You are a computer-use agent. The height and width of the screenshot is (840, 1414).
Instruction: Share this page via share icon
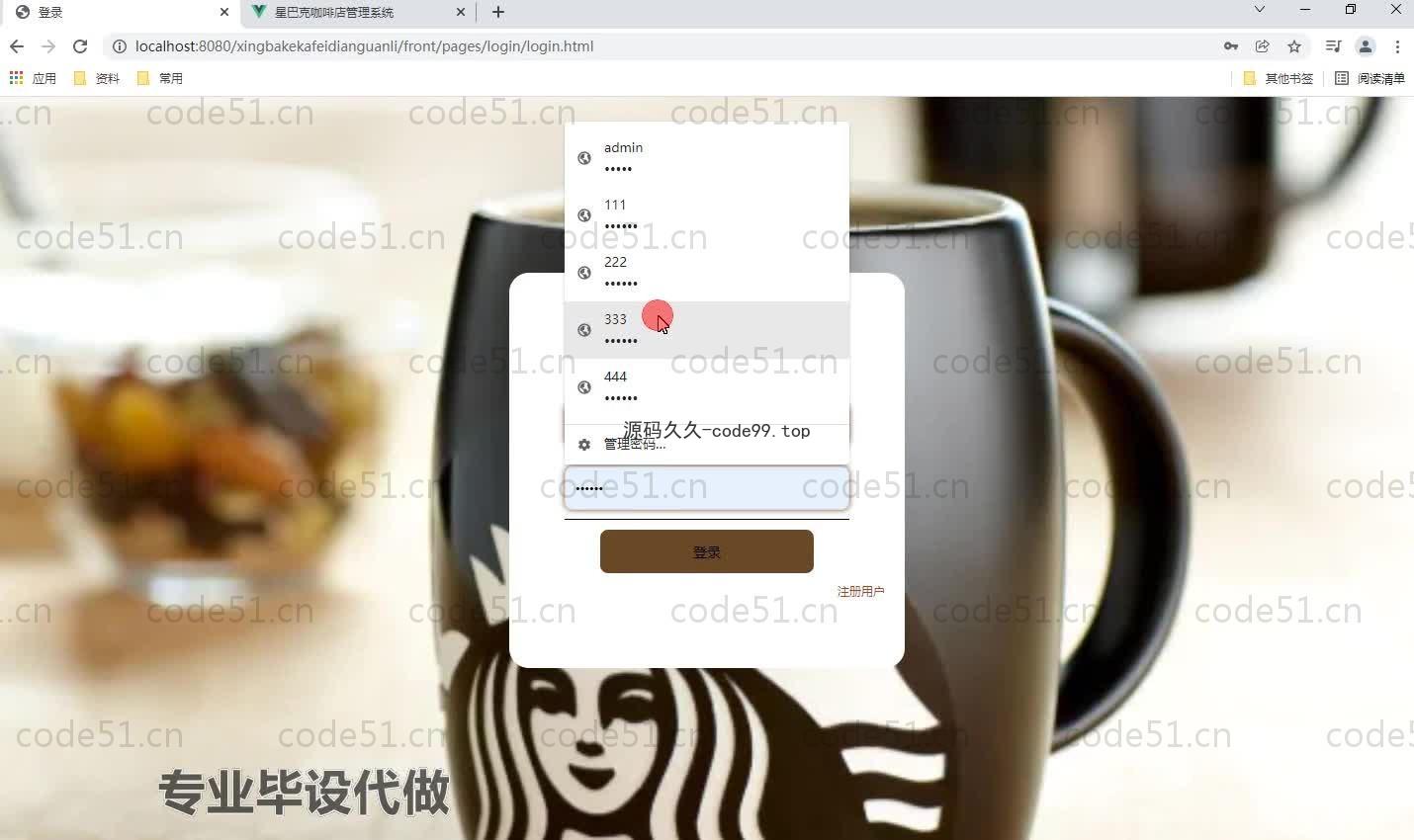click(x=1263, y=46)
